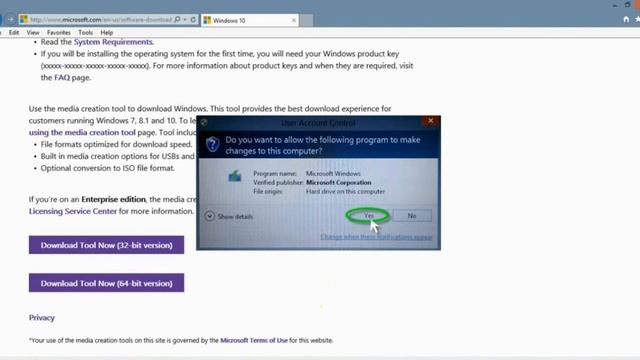
Task: Download Tool Now 64-bit version
Action: [x=106, y=283]
